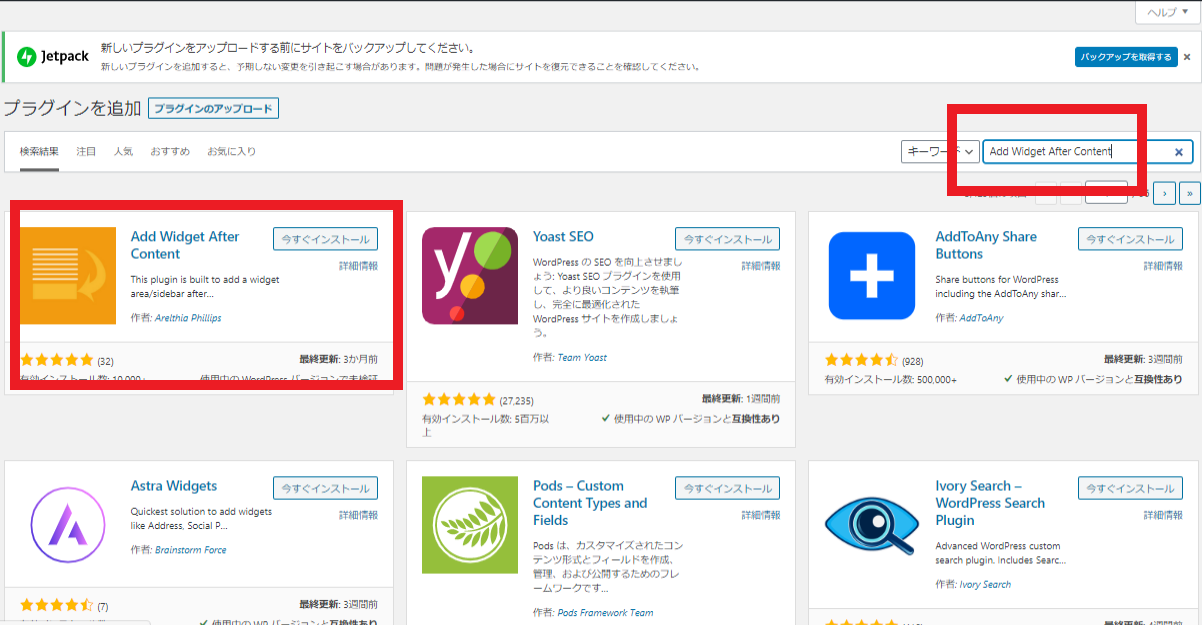Open the Yoast SEO title link

coord(563,237)
